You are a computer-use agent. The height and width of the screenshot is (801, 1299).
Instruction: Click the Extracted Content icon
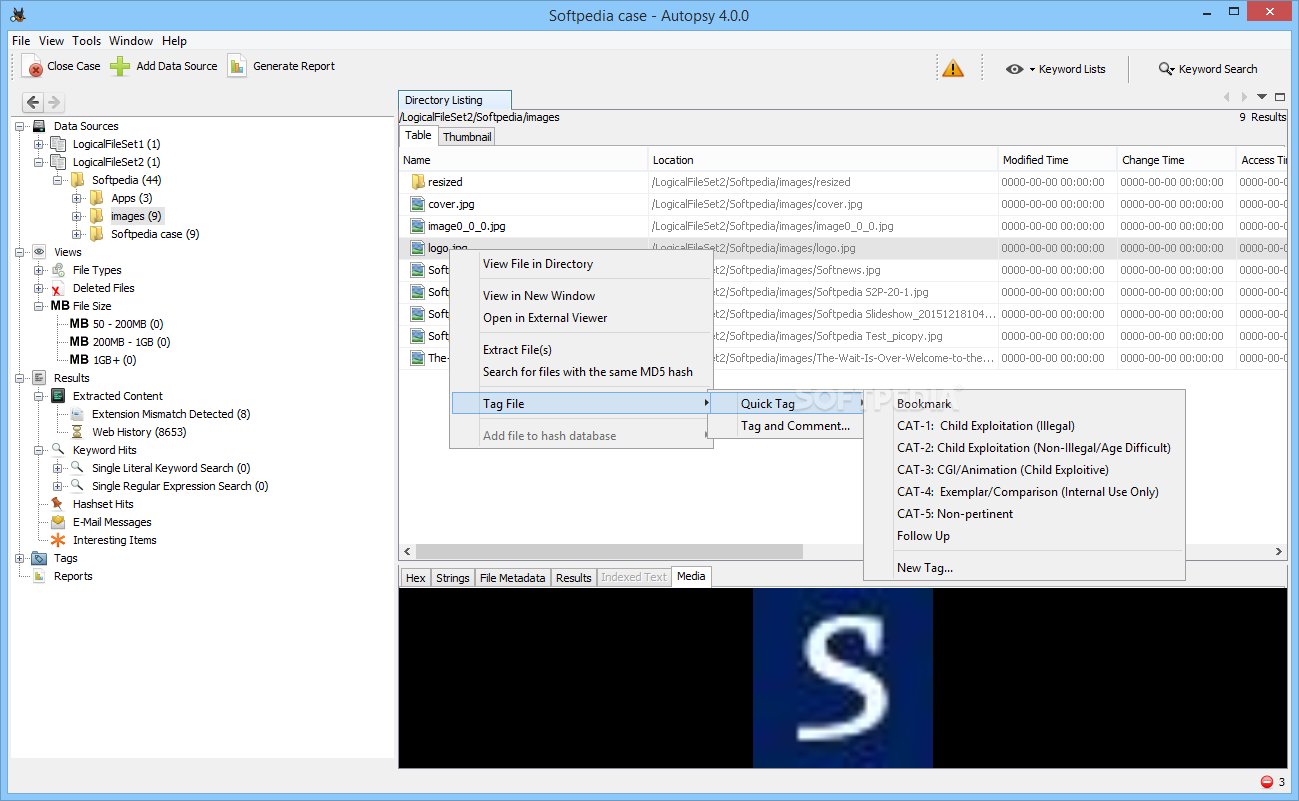click(x=59, y=396)
